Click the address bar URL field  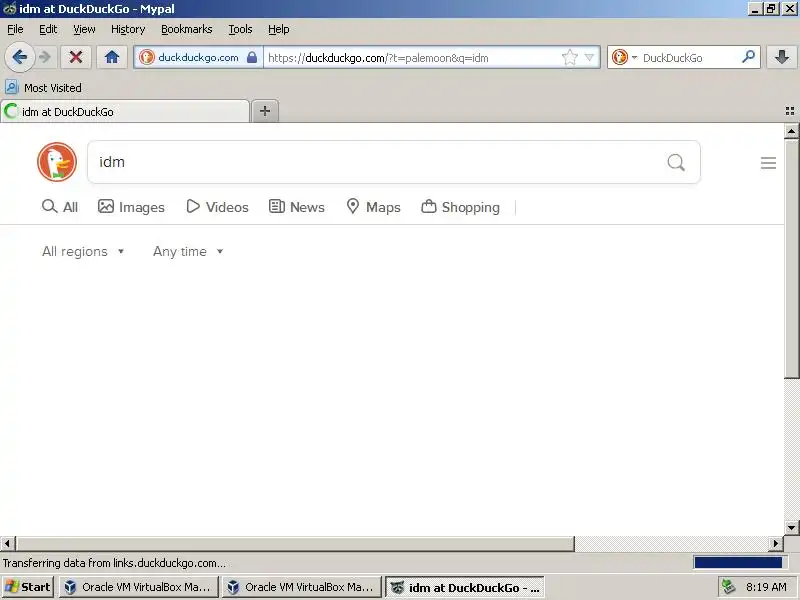(412, 57)
